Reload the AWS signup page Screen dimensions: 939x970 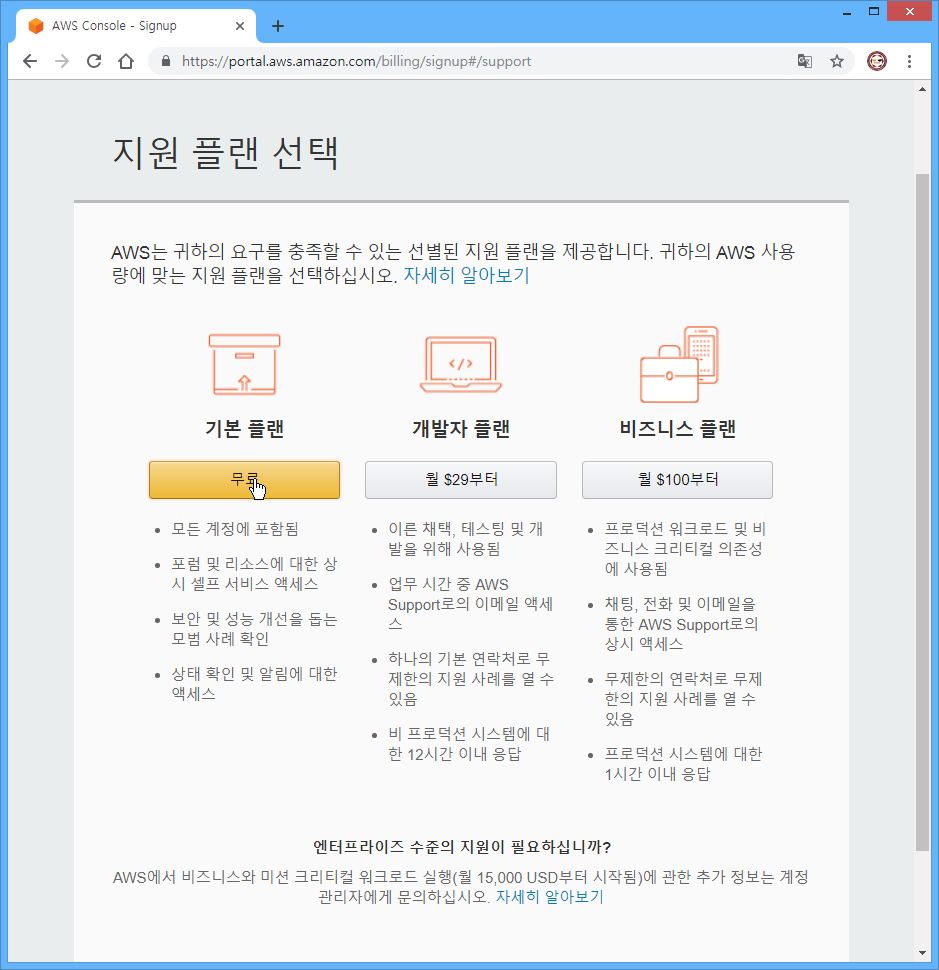[94, 61]
